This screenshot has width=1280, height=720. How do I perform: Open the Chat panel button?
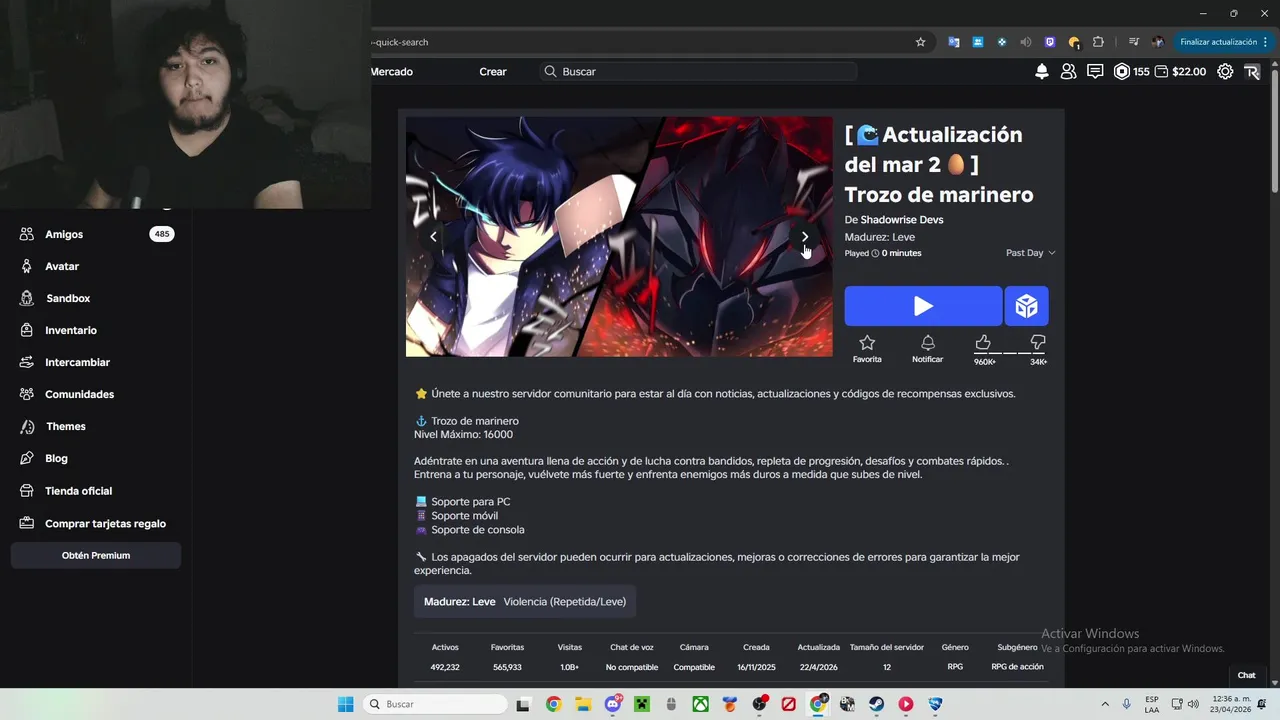1246,675
